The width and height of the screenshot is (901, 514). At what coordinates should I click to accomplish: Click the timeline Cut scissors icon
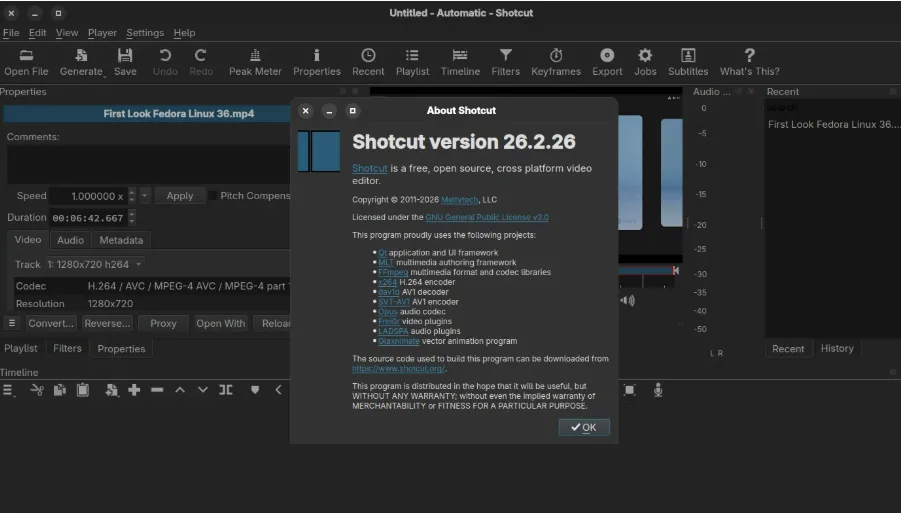[x=37, y=391]
